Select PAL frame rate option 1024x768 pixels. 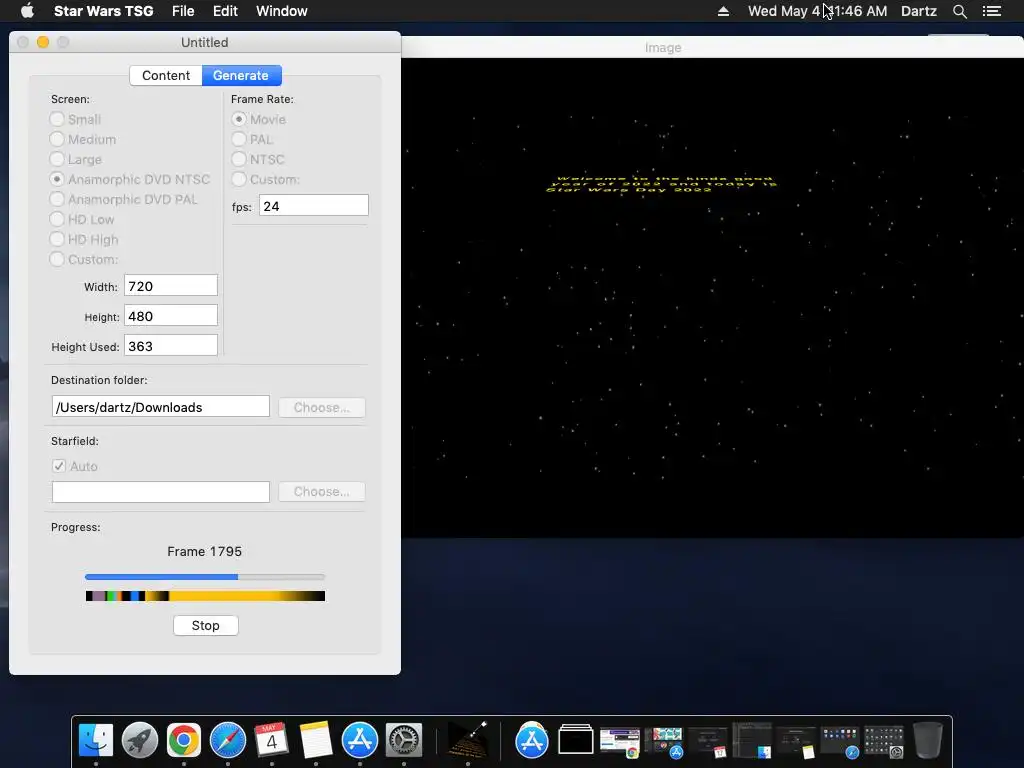coord(239,139)
